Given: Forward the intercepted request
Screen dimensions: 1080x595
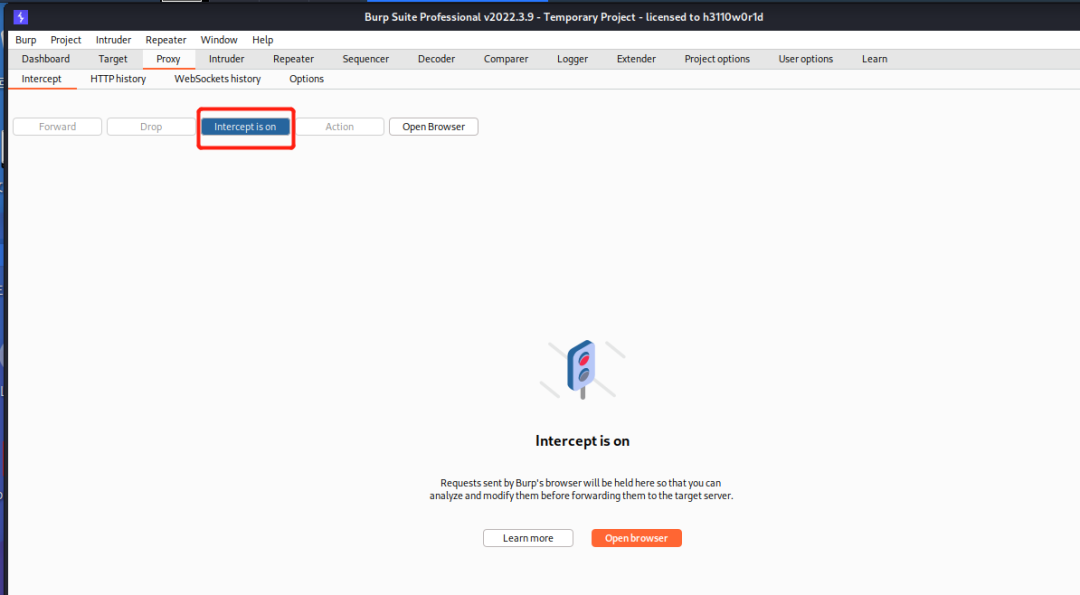Looking at the screenshot, I should click(56, 126).
